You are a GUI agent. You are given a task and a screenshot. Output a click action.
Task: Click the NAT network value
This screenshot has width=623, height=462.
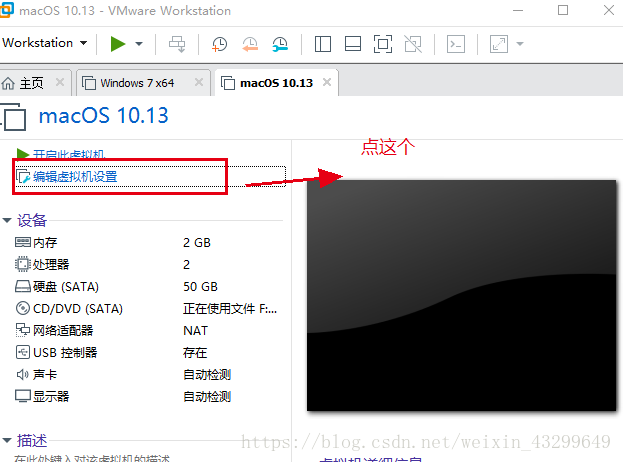[195, 331]
